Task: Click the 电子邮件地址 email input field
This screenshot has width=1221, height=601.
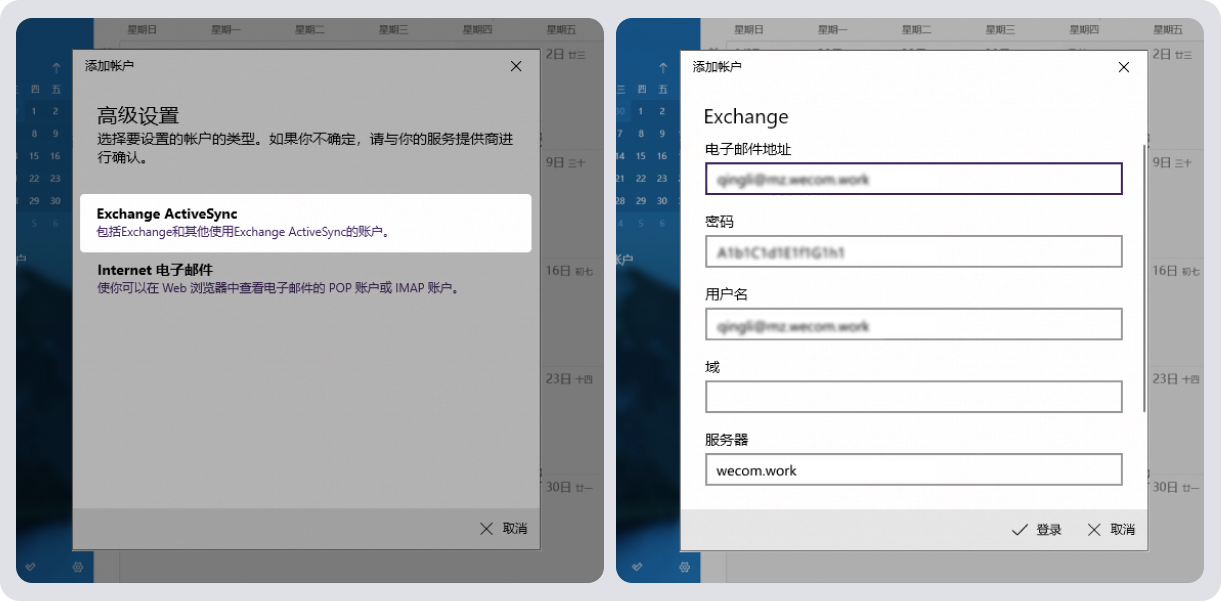Action: [x=913, y=178]
